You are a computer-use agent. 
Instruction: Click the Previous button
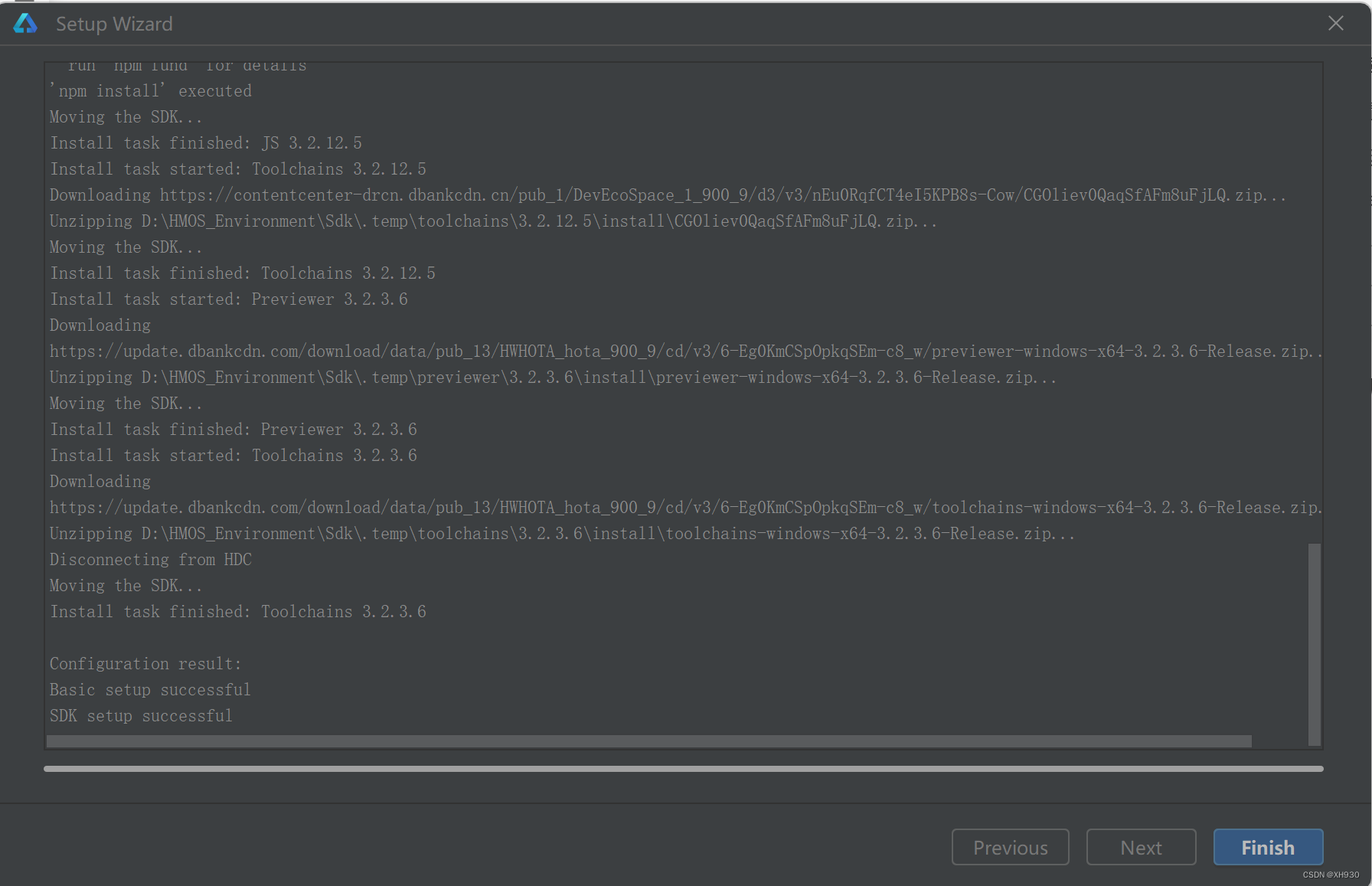[x=1010, y=847]
